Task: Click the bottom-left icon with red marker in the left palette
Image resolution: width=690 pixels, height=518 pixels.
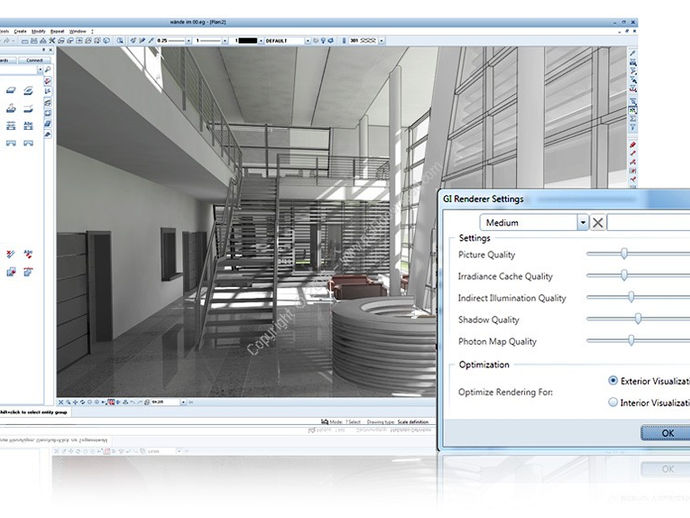Action: [x=11, y=272]
